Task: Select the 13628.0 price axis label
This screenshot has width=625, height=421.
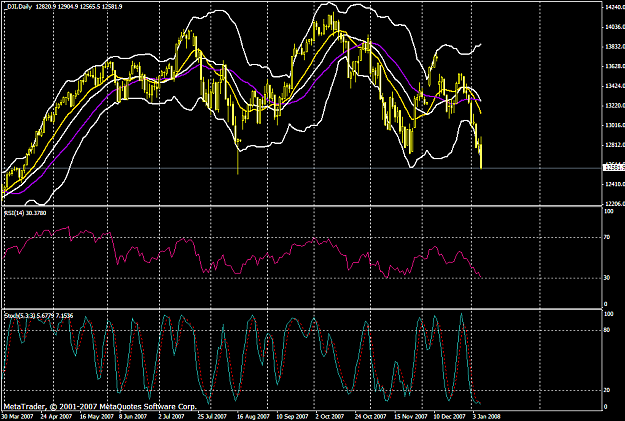Action: pos(615,66)
